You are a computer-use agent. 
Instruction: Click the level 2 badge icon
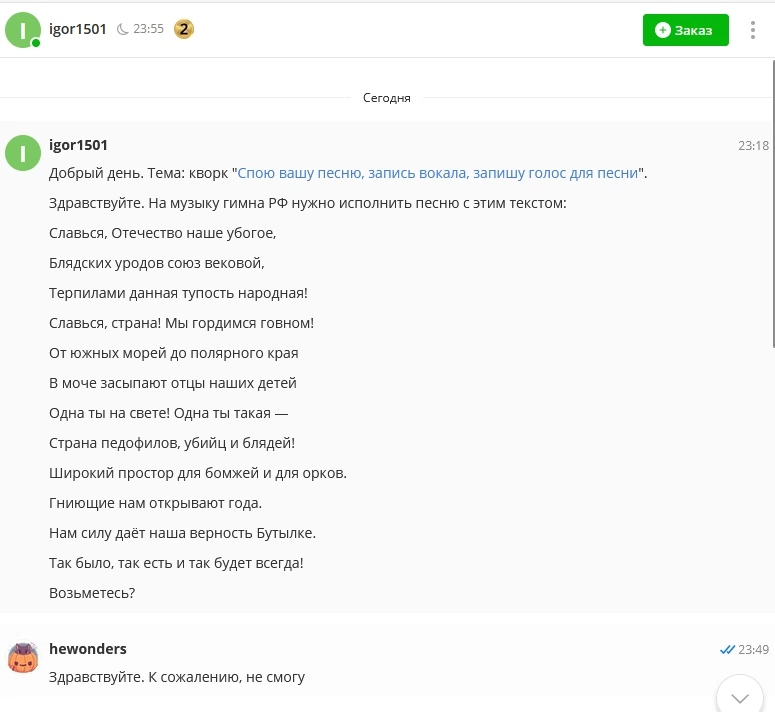point(183,29)
